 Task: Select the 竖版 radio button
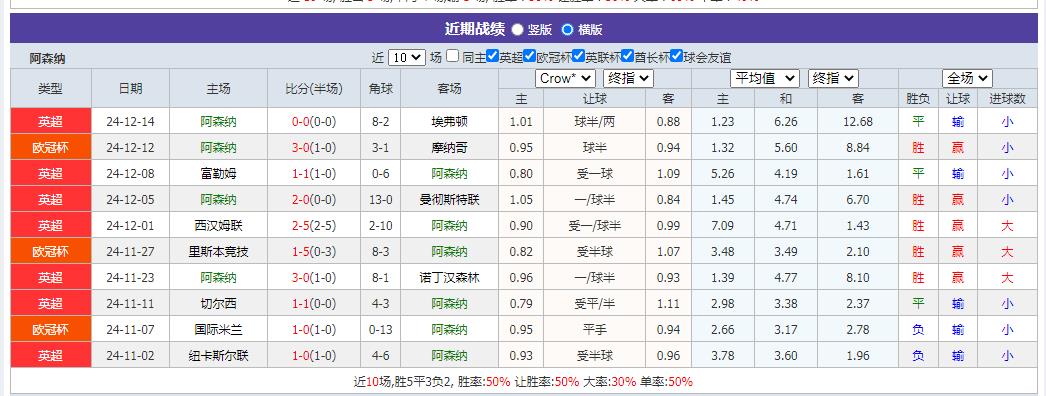click(x=517, y=29)
